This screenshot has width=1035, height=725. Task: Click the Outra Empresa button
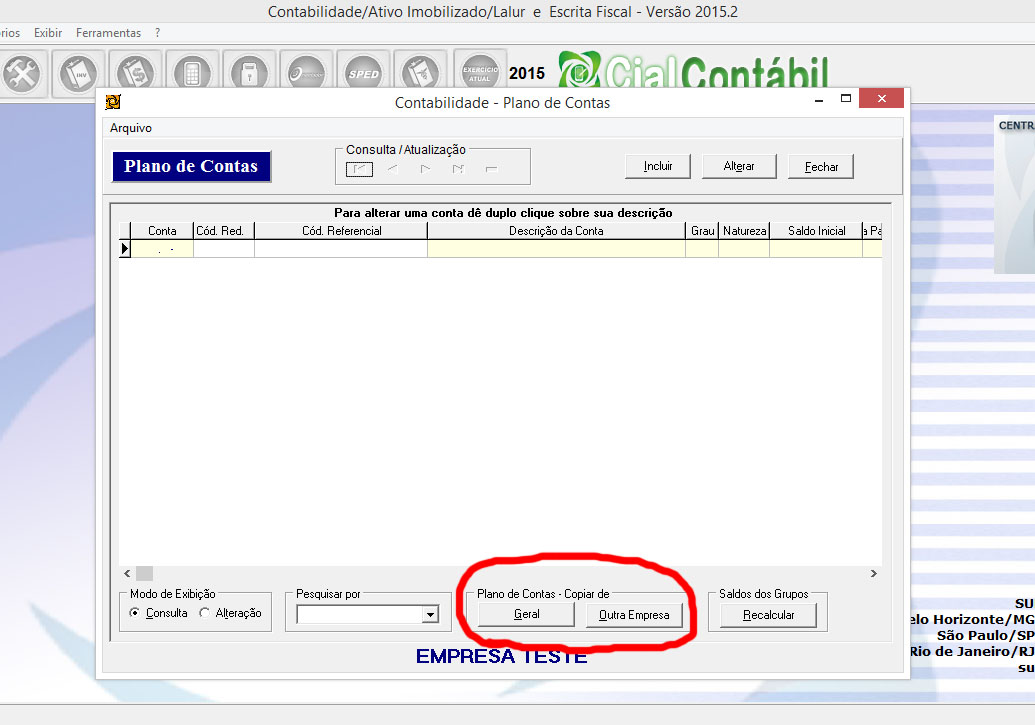point(634,615)
